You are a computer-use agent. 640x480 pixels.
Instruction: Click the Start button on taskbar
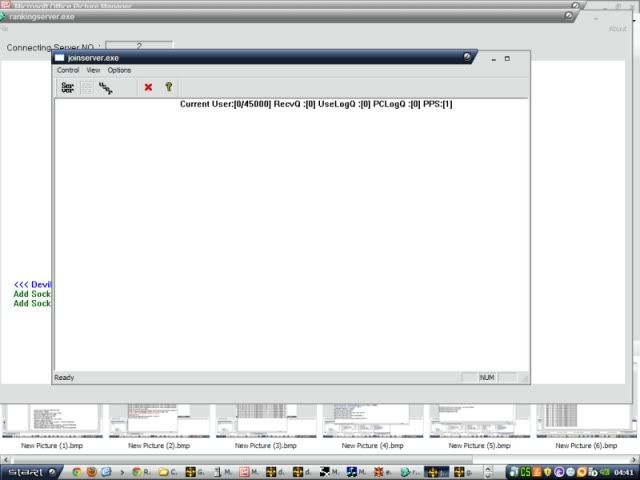coord(31,471)
